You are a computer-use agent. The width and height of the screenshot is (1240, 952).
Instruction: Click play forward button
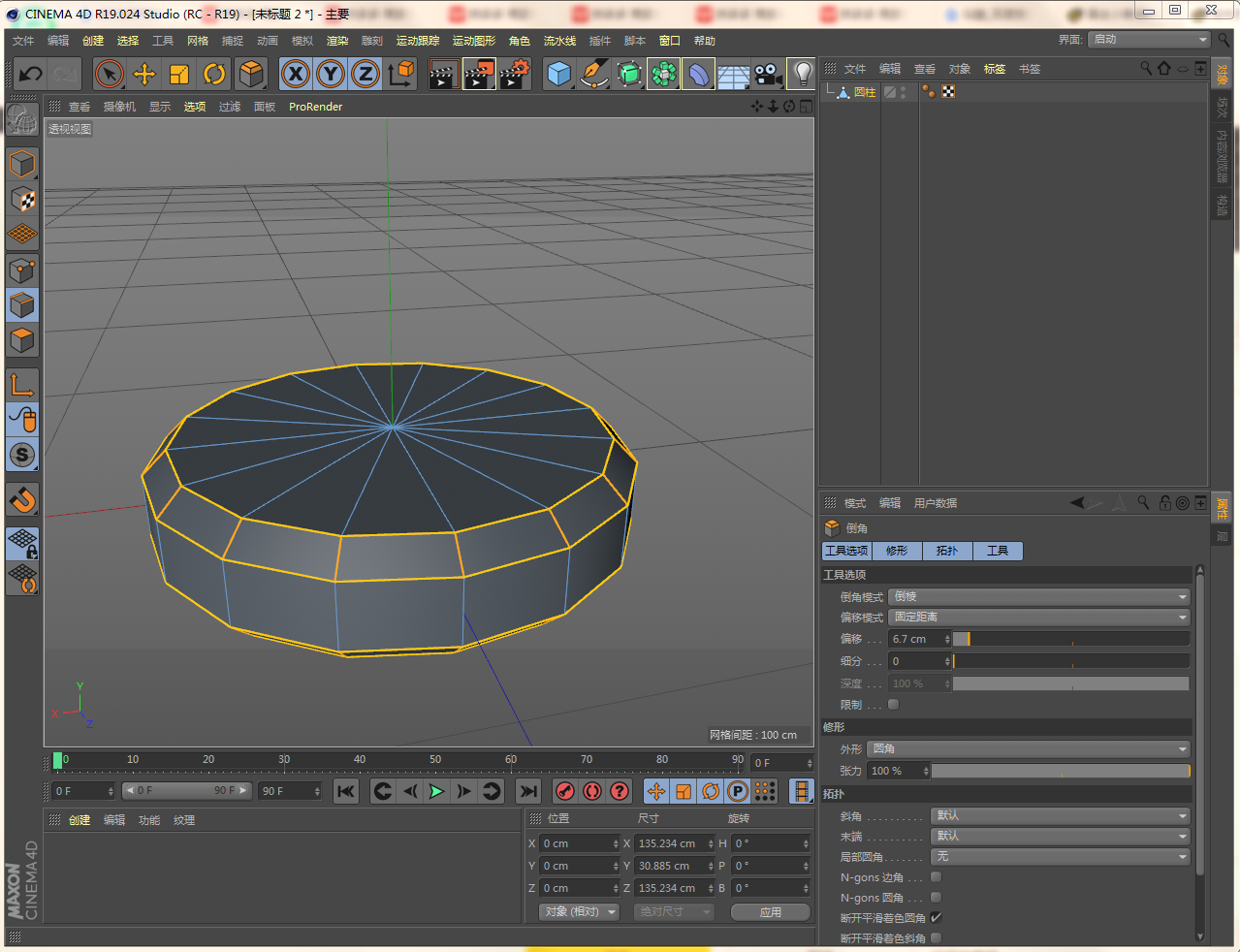click(437, 792)
